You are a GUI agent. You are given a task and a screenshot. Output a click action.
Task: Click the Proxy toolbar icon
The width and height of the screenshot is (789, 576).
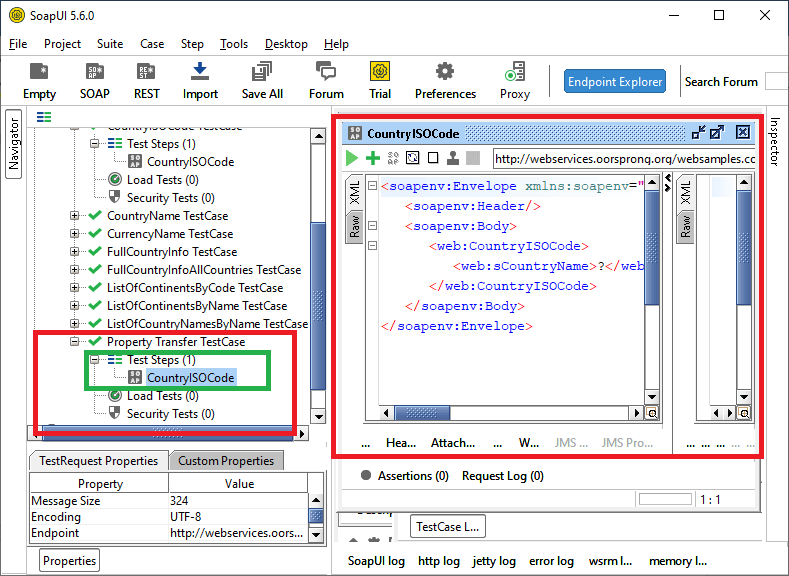515,81
